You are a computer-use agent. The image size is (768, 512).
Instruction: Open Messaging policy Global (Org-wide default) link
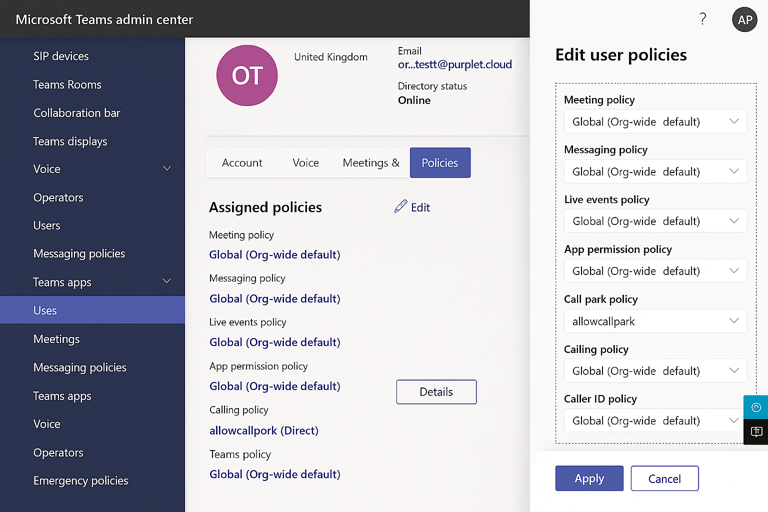274,299
